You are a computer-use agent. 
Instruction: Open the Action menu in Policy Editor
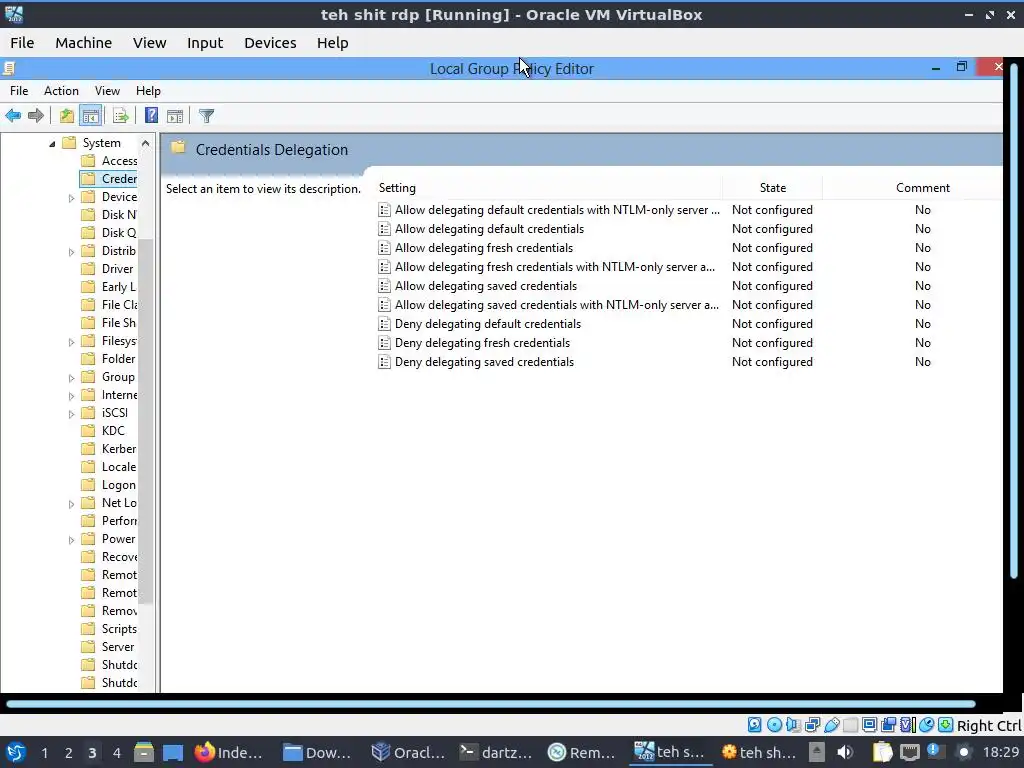[61, 91]
